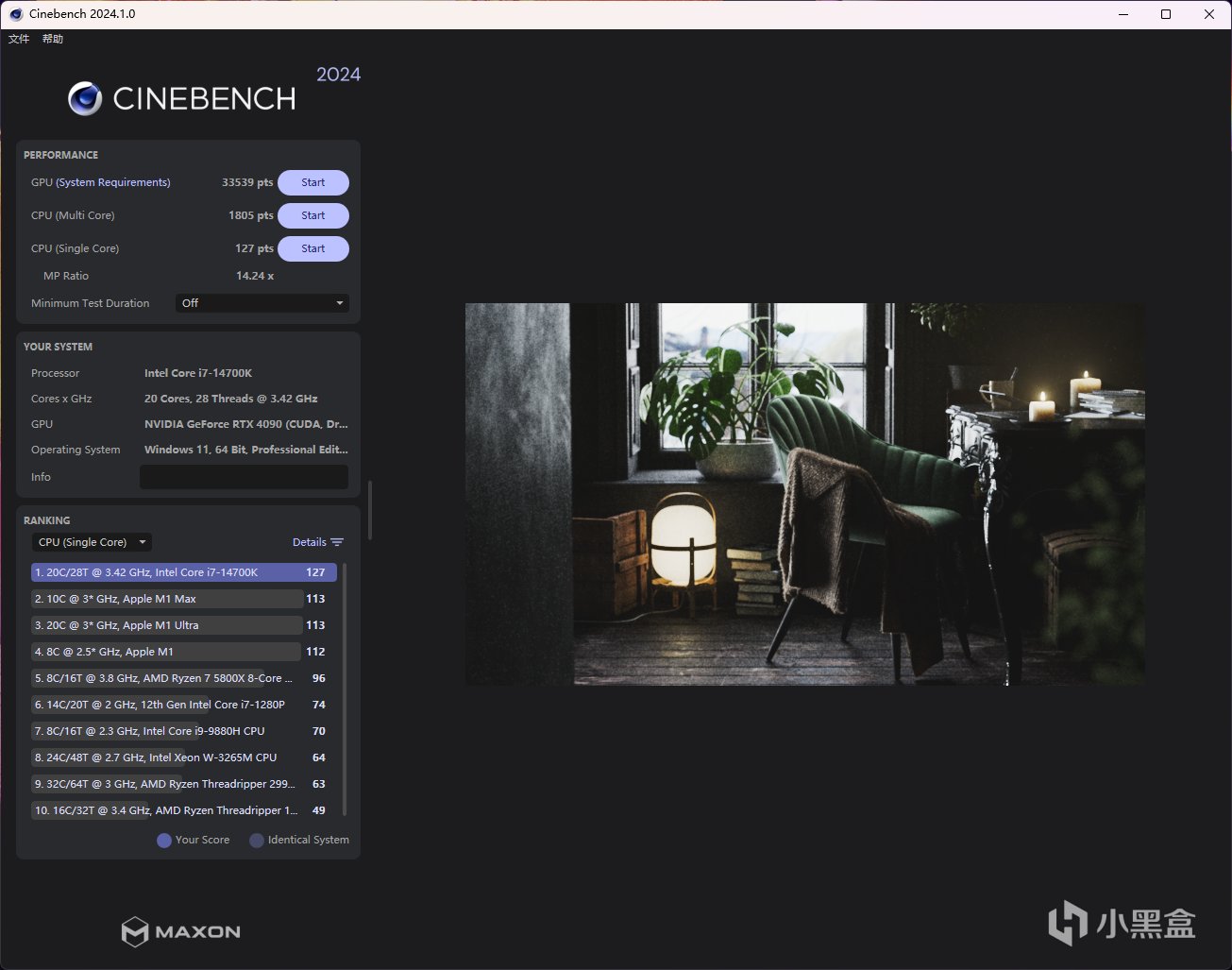Screen dimensions: 1232x970
Task: Click the left panel scrollbar
Action: [x=370, y=510]
